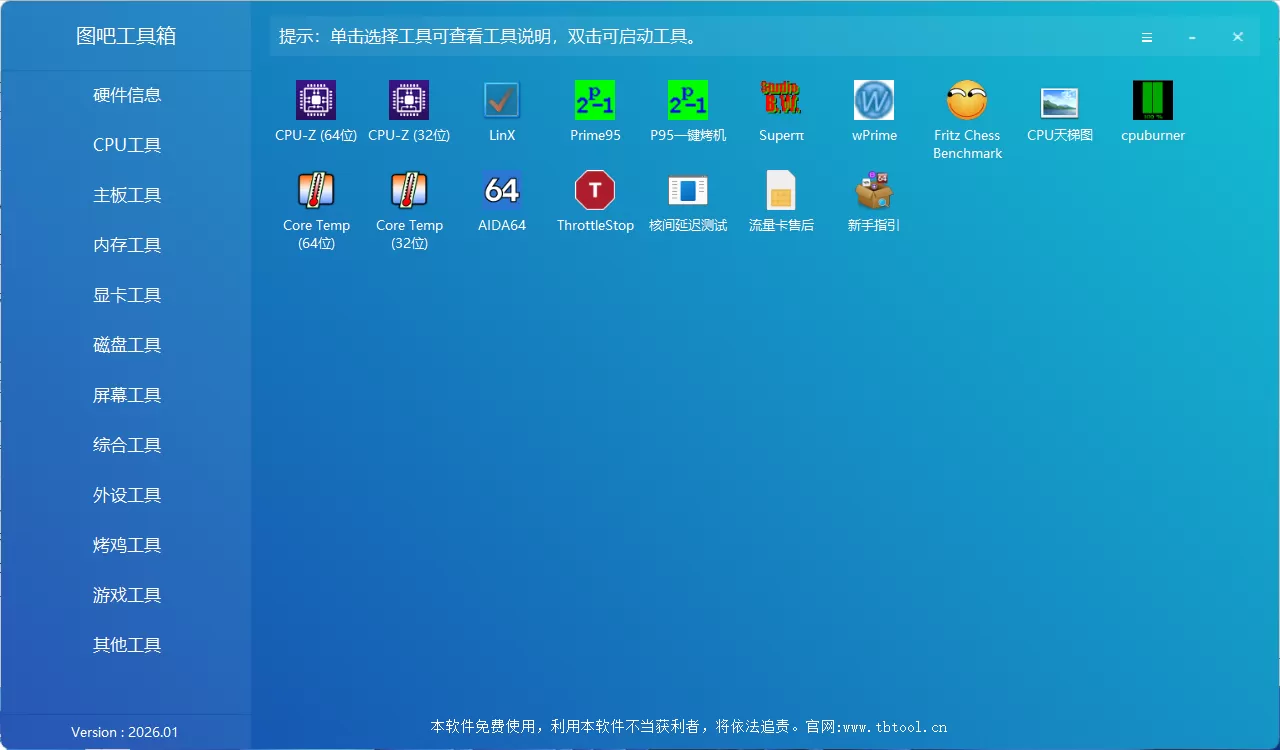The image size is (1280, 750).
Task: Open the 新手指引 guide
Action: (x=874, y=193)
